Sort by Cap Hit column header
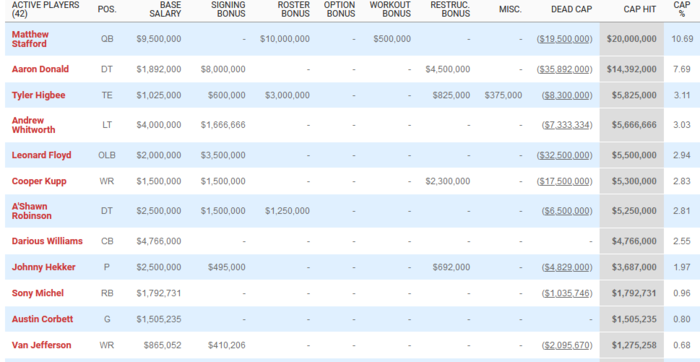Screen dimensions: 700x362 pos(640,9)
